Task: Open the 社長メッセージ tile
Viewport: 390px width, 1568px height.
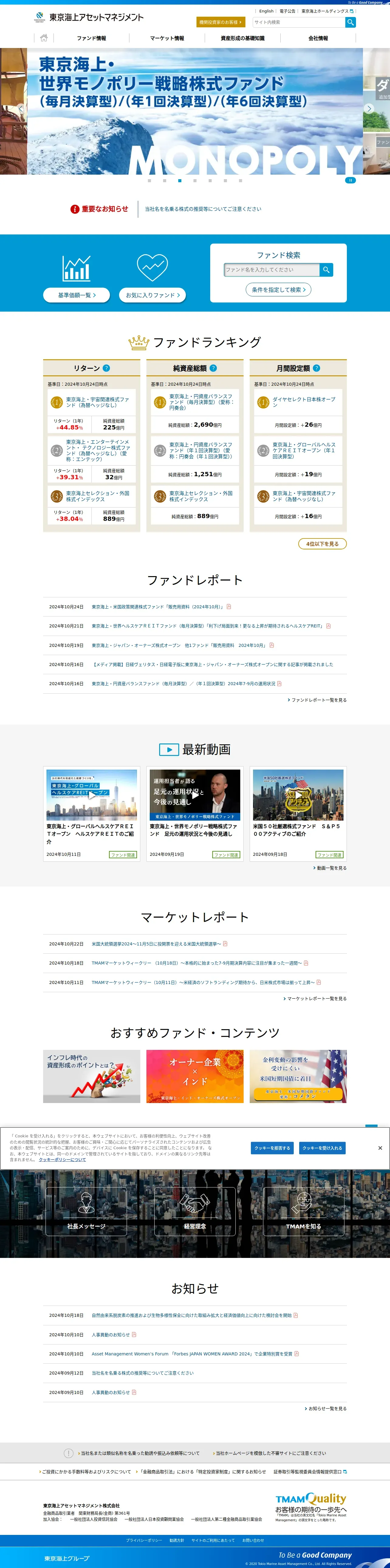Action: tap(86, 1211)
